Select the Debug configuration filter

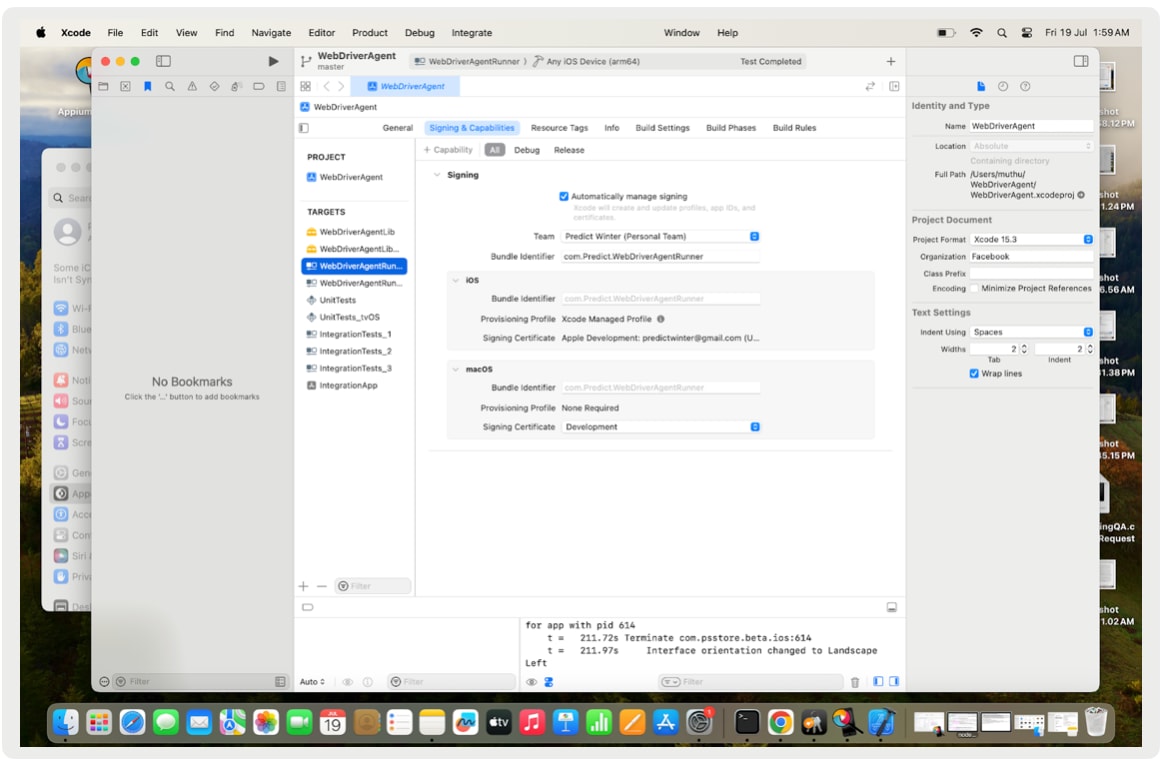[x=527, y=150]
